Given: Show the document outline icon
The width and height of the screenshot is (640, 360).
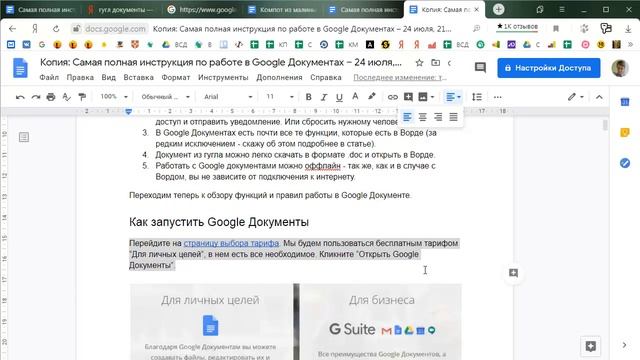Looking at the screenshot, I should pyautogui.click(x=24, y=137).
